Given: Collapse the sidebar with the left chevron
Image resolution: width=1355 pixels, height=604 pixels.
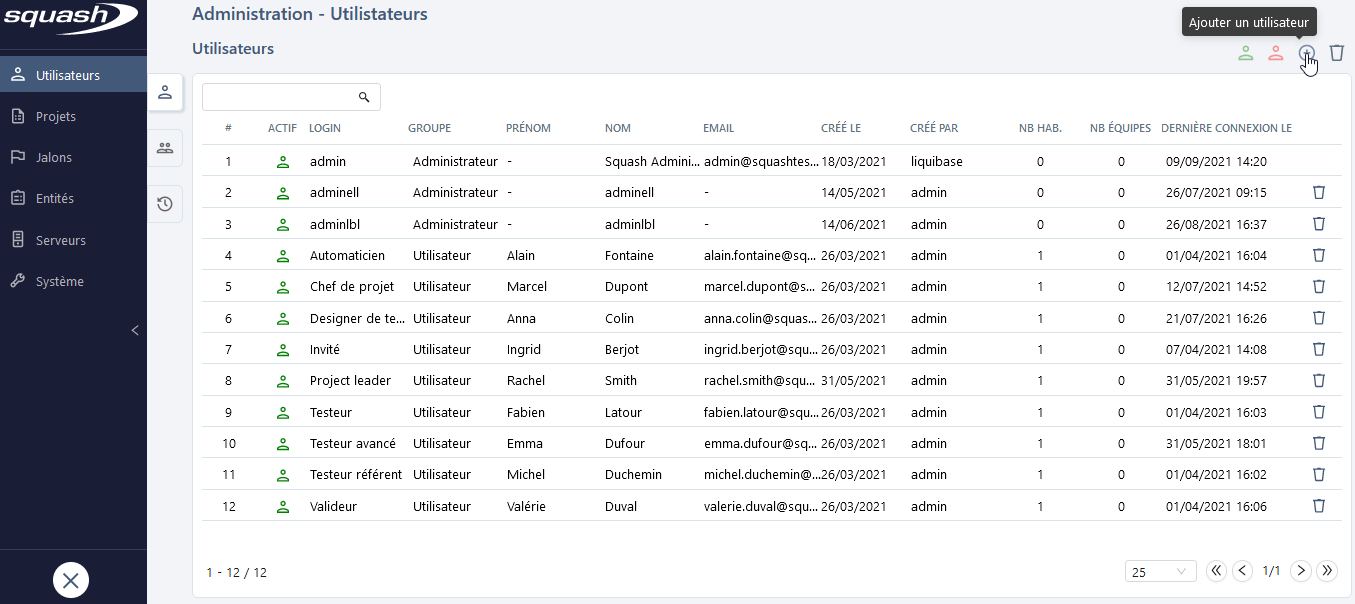Looking at the screenshot, I should (x=135, y=330).
